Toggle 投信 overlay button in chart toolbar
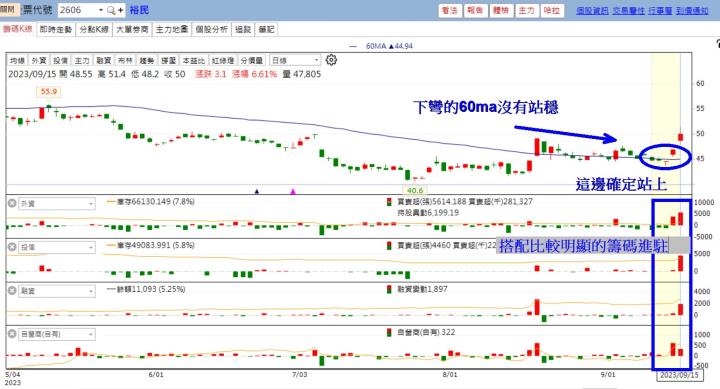Viewport: 720px width, 389px height. [60, 60]
